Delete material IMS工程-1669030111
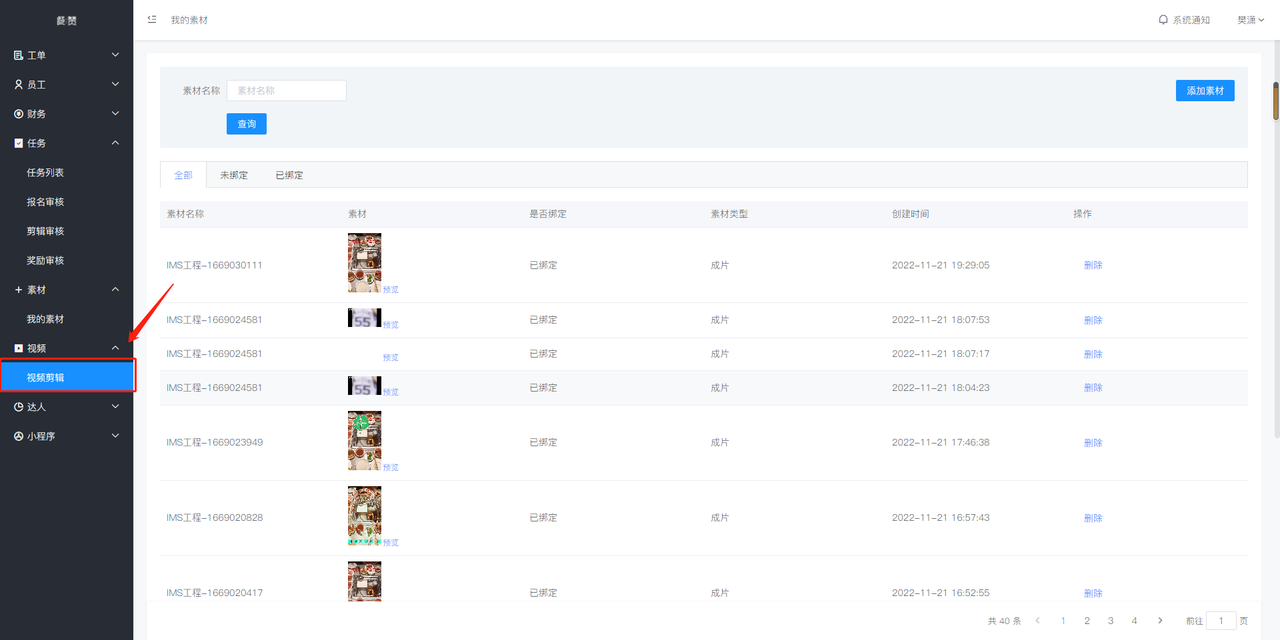The image size is (1280, 640). [x=1093, y=265]
